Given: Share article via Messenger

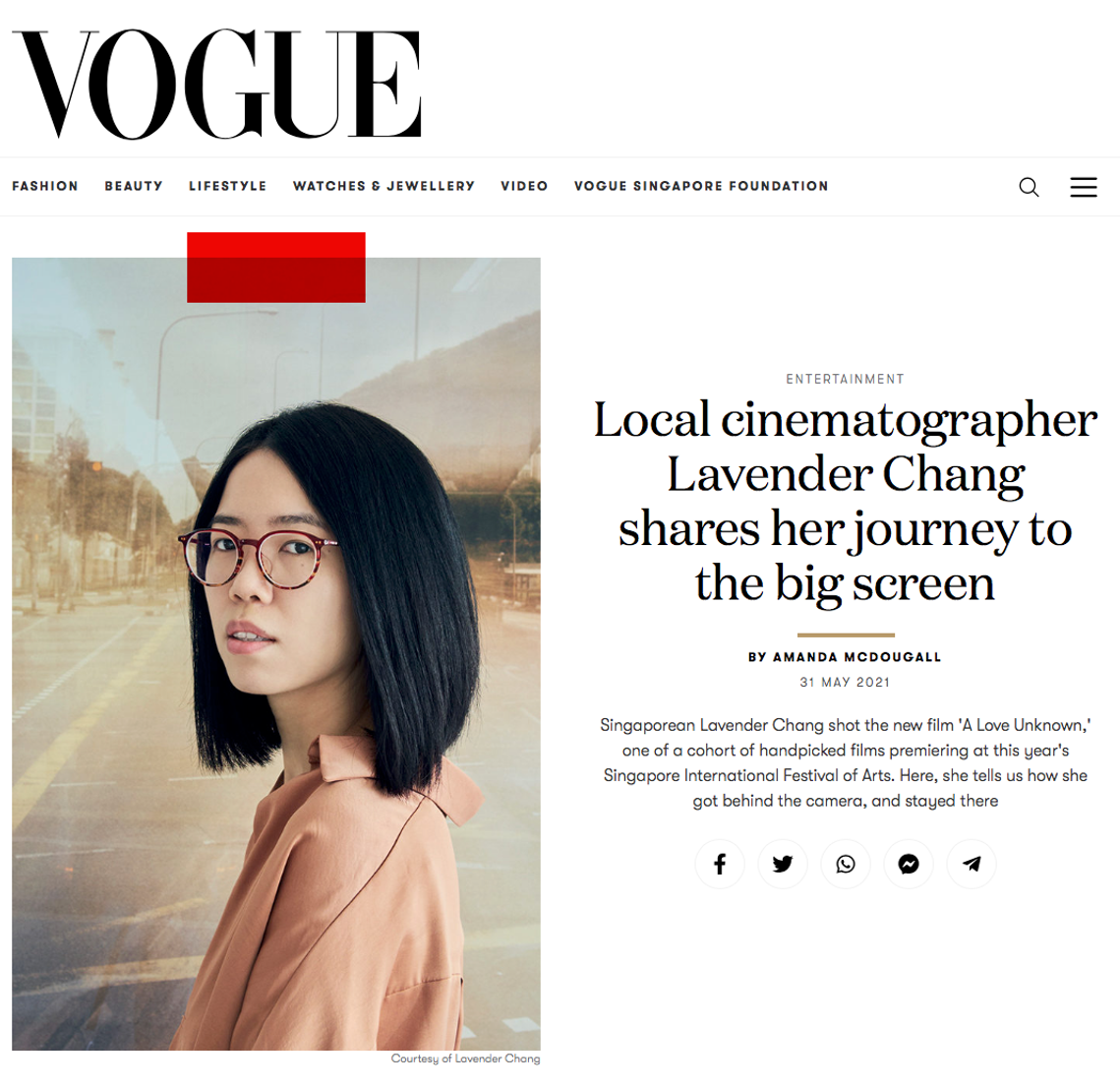Looking at the screenshot, I should tap(909, 864).
